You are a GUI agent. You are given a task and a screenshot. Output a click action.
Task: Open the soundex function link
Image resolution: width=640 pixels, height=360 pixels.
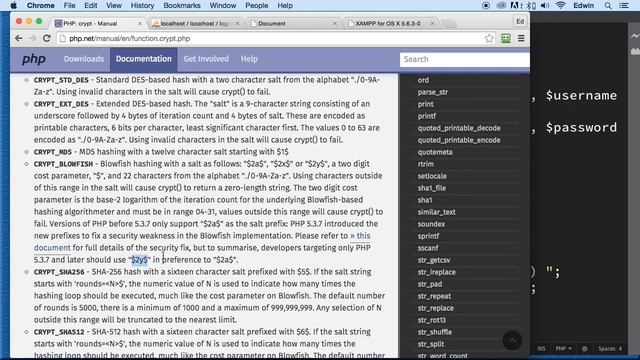coord(431,224)
